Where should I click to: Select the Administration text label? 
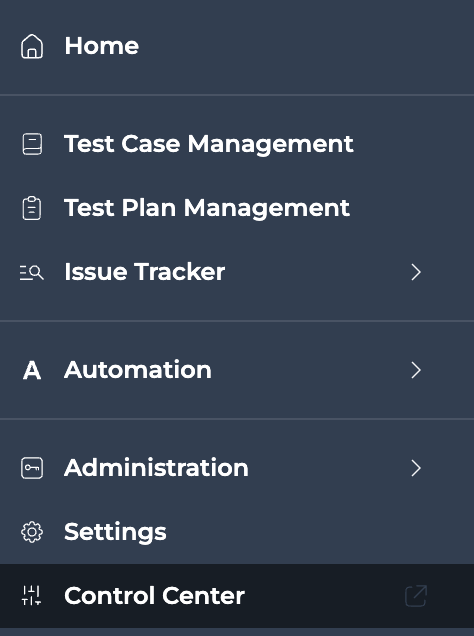coord(157,468)
